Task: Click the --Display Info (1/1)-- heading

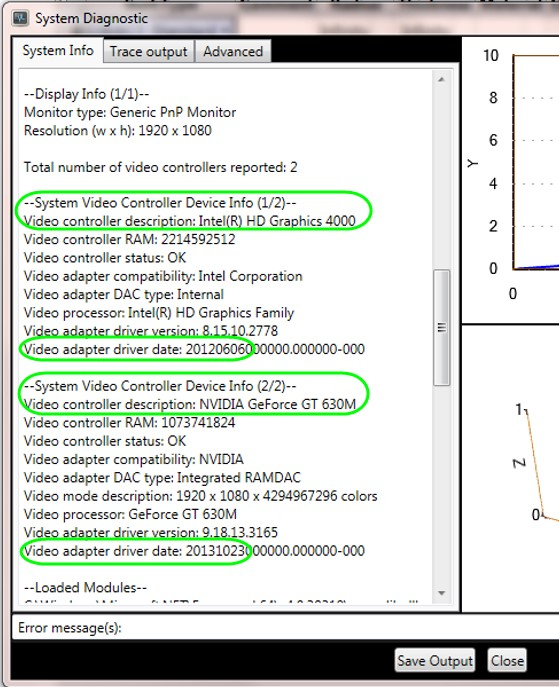Action: pyautogui.click(x=86, y=94)
